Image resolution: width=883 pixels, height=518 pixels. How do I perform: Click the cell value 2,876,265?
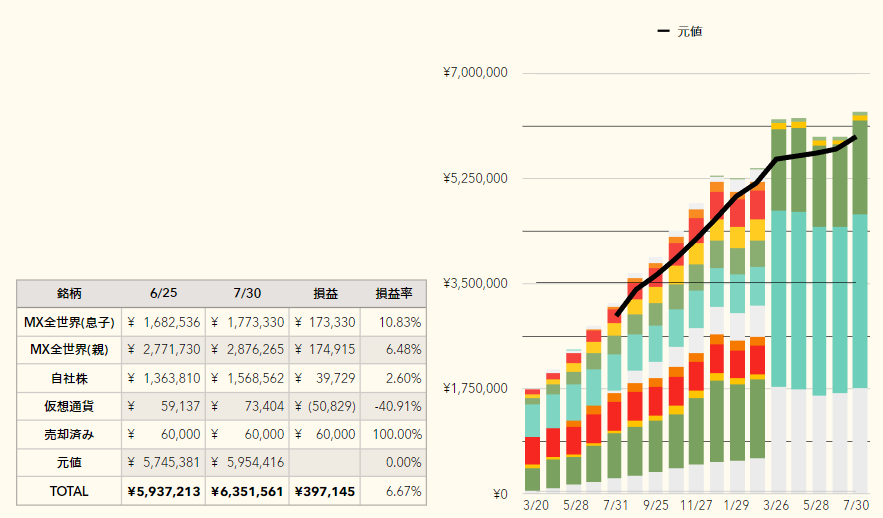247,350
